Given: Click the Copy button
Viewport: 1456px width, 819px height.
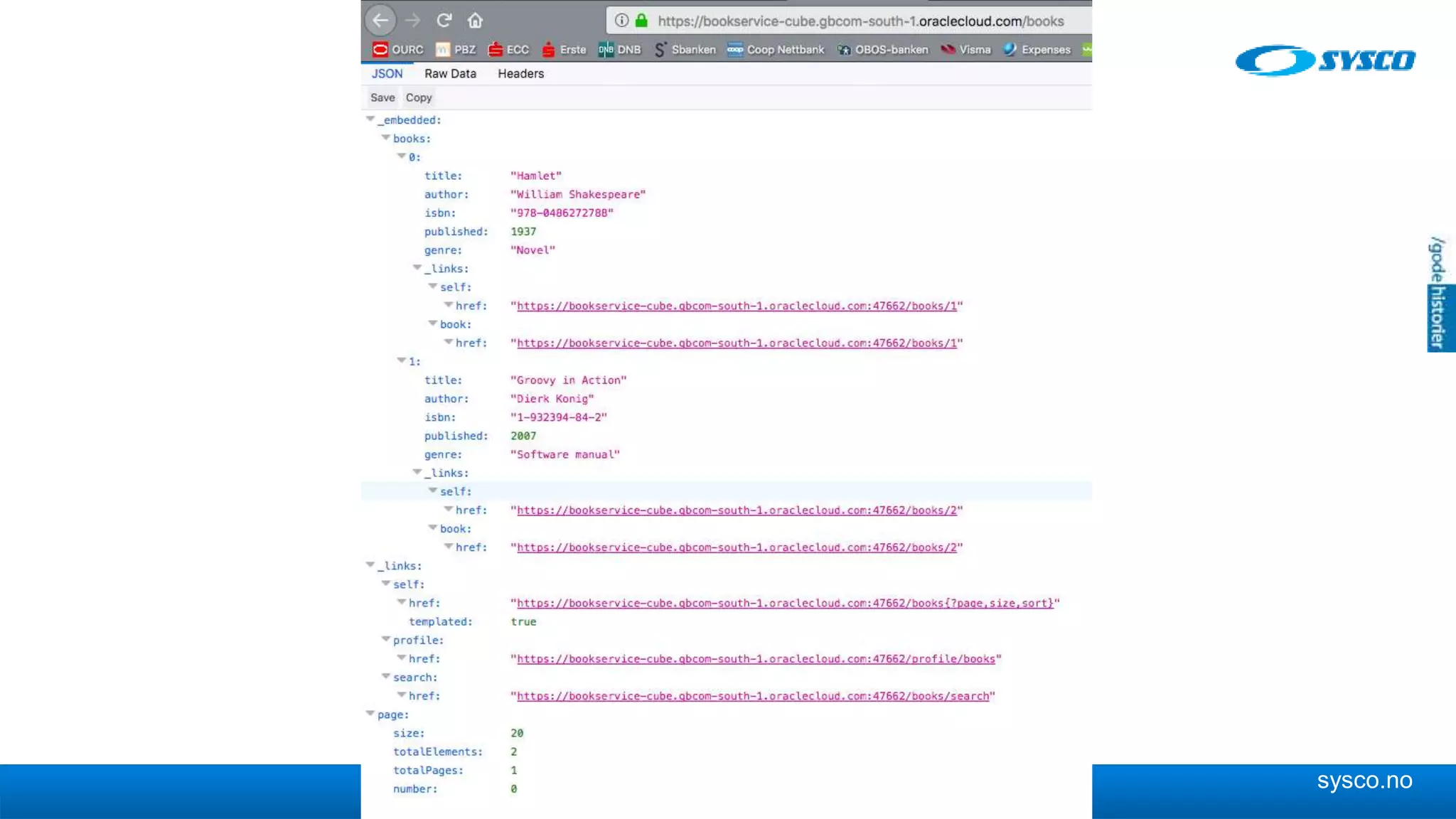Looking at the screenshot, I should (419, 98).
